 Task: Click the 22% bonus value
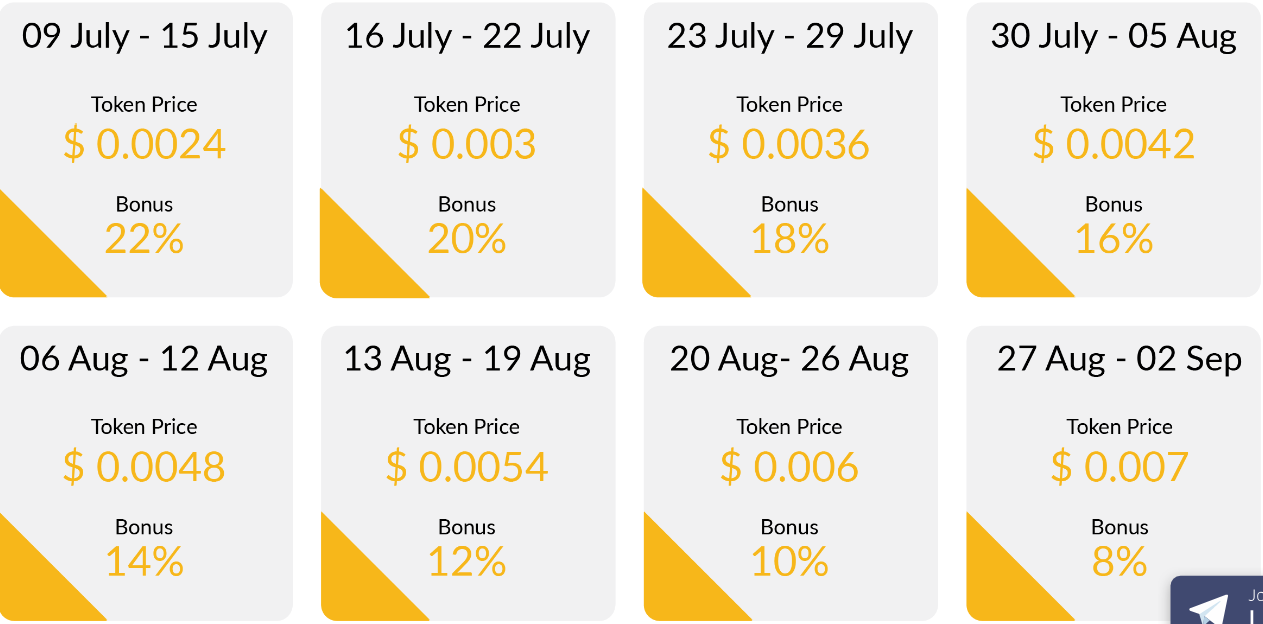tap(144, 239)
